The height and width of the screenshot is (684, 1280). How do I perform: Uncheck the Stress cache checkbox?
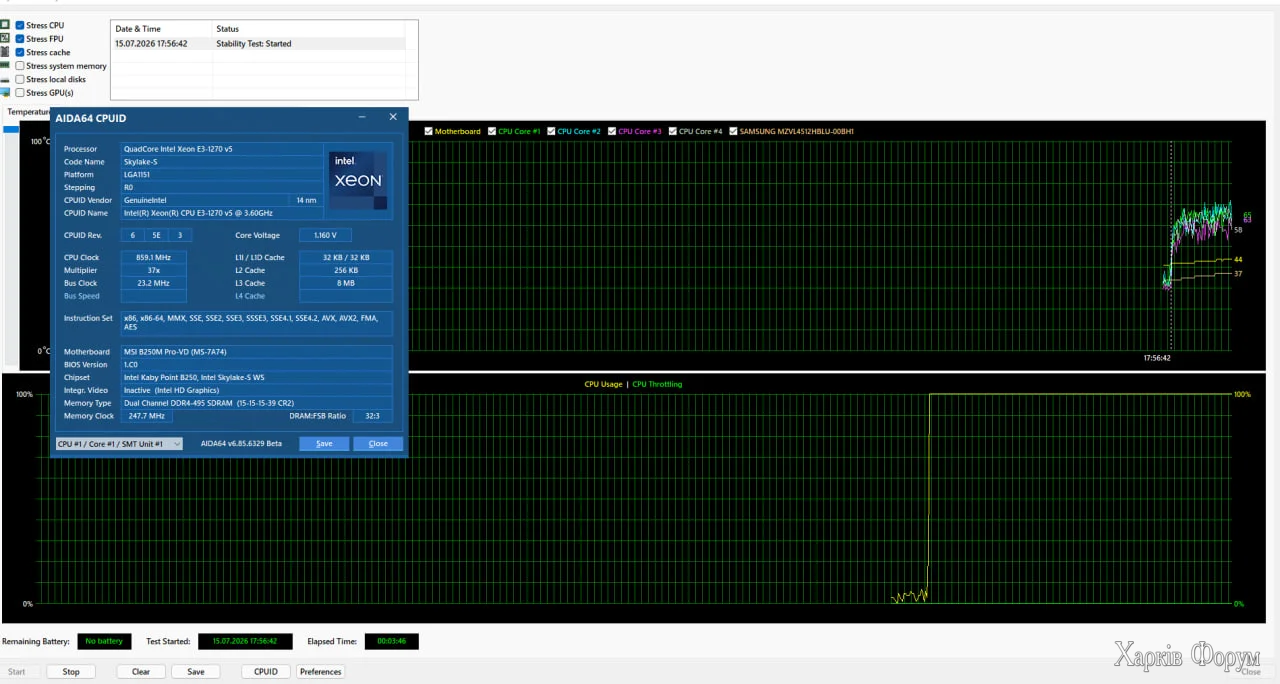point(20,52)
